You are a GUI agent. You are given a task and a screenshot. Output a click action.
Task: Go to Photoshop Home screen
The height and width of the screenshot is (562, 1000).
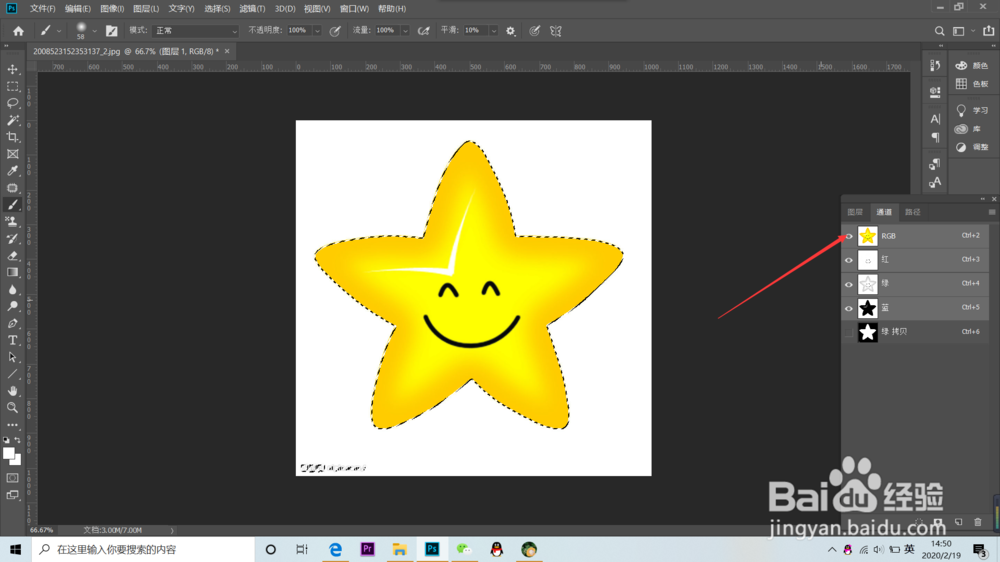click(18, 31)
